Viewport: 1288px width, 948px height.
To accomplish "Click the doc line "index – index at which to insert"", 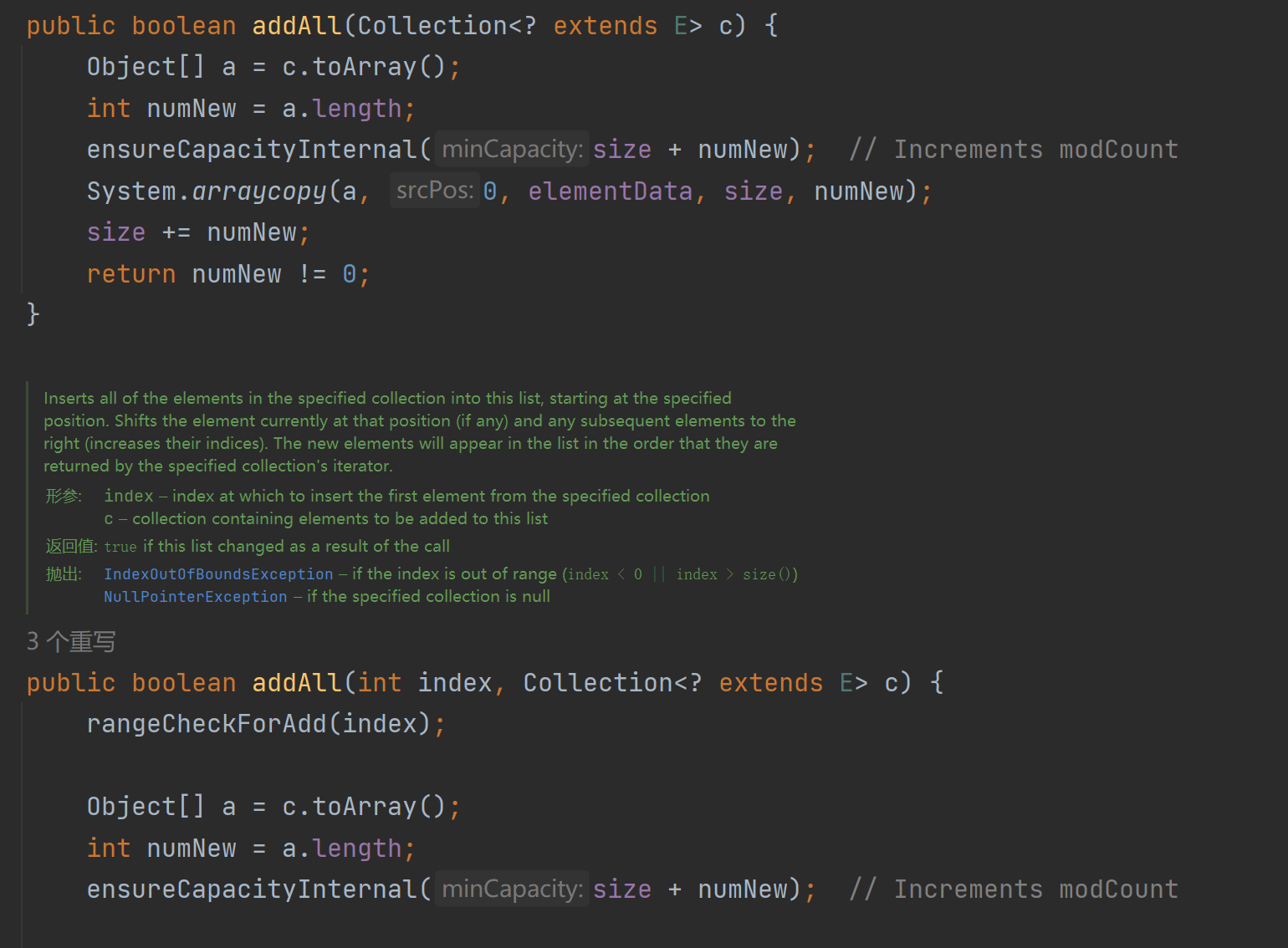I will coord(406,497).
